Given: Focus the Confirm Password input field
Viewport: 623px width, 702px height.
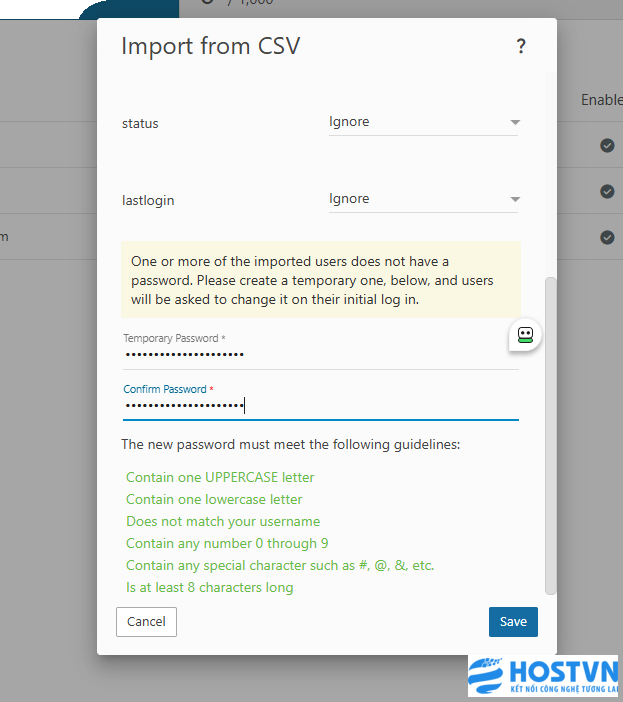Looking at the screenshot, I should 320,405.
